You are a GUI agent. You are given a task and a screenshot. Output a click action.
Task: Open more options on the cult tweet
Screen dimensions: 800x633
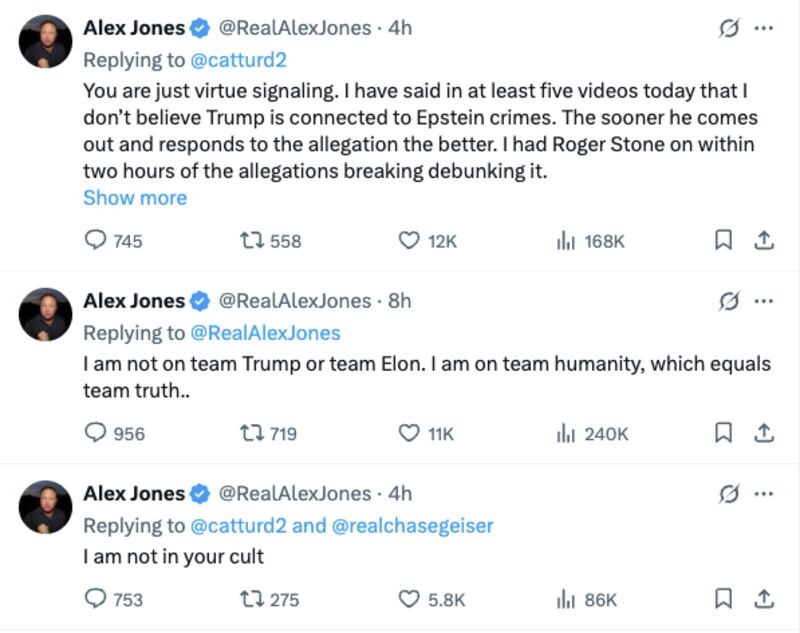click(764, 494)
